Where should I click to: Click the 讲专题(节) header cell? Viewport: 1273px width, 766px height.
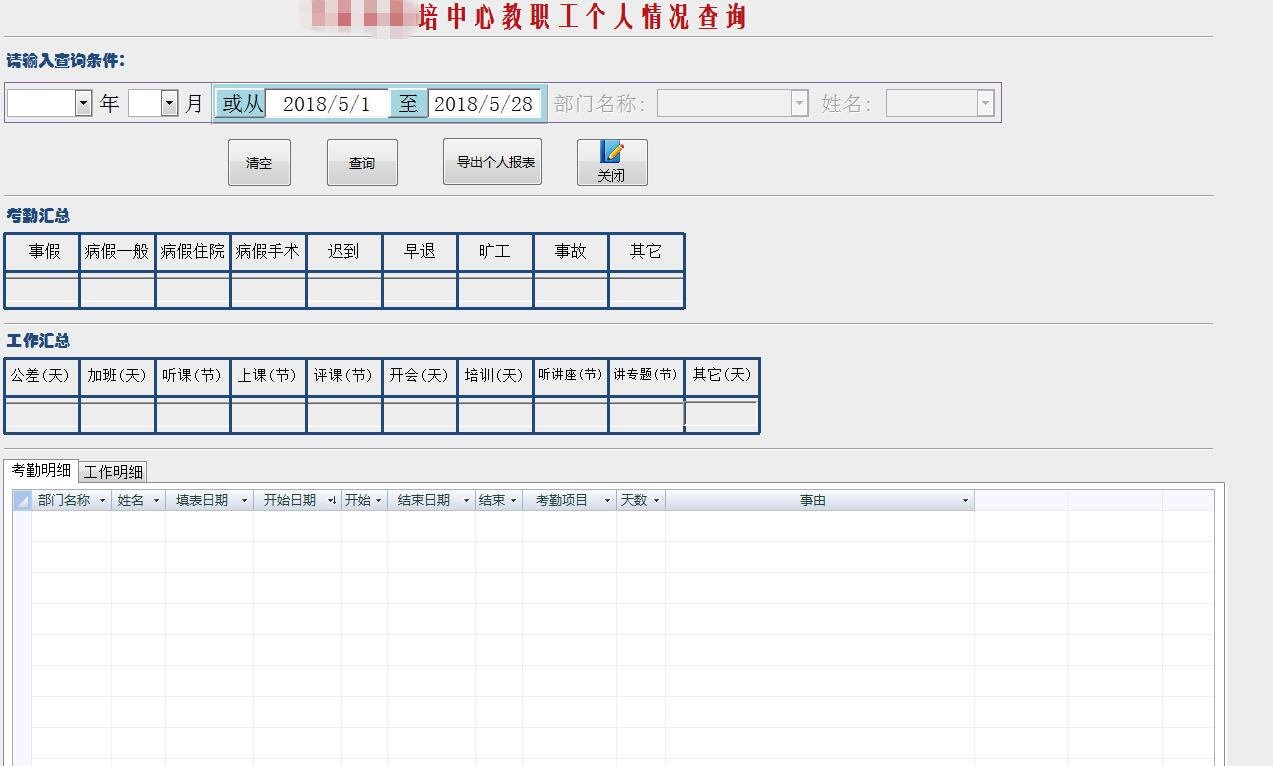pos(646,376)
